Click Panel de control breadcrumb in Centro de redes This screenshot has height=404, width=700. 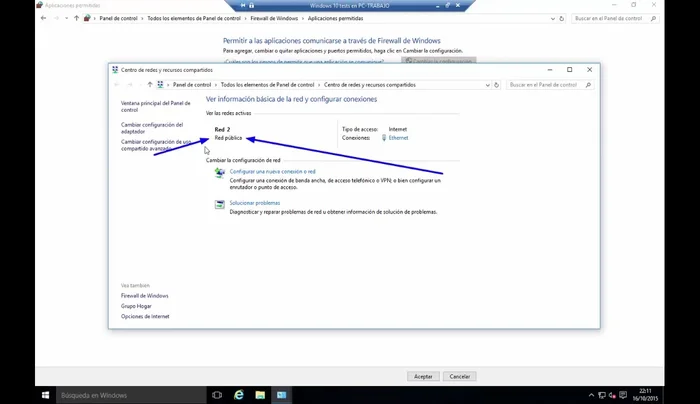coord(192,85)
